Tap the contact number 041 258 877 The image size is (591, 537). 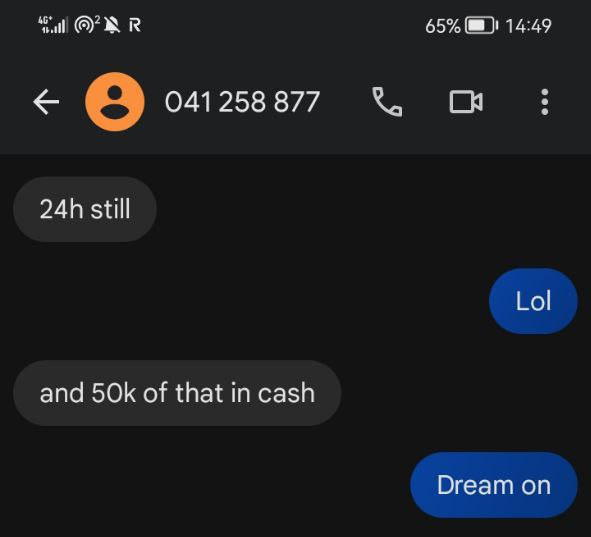coord(242,102)
